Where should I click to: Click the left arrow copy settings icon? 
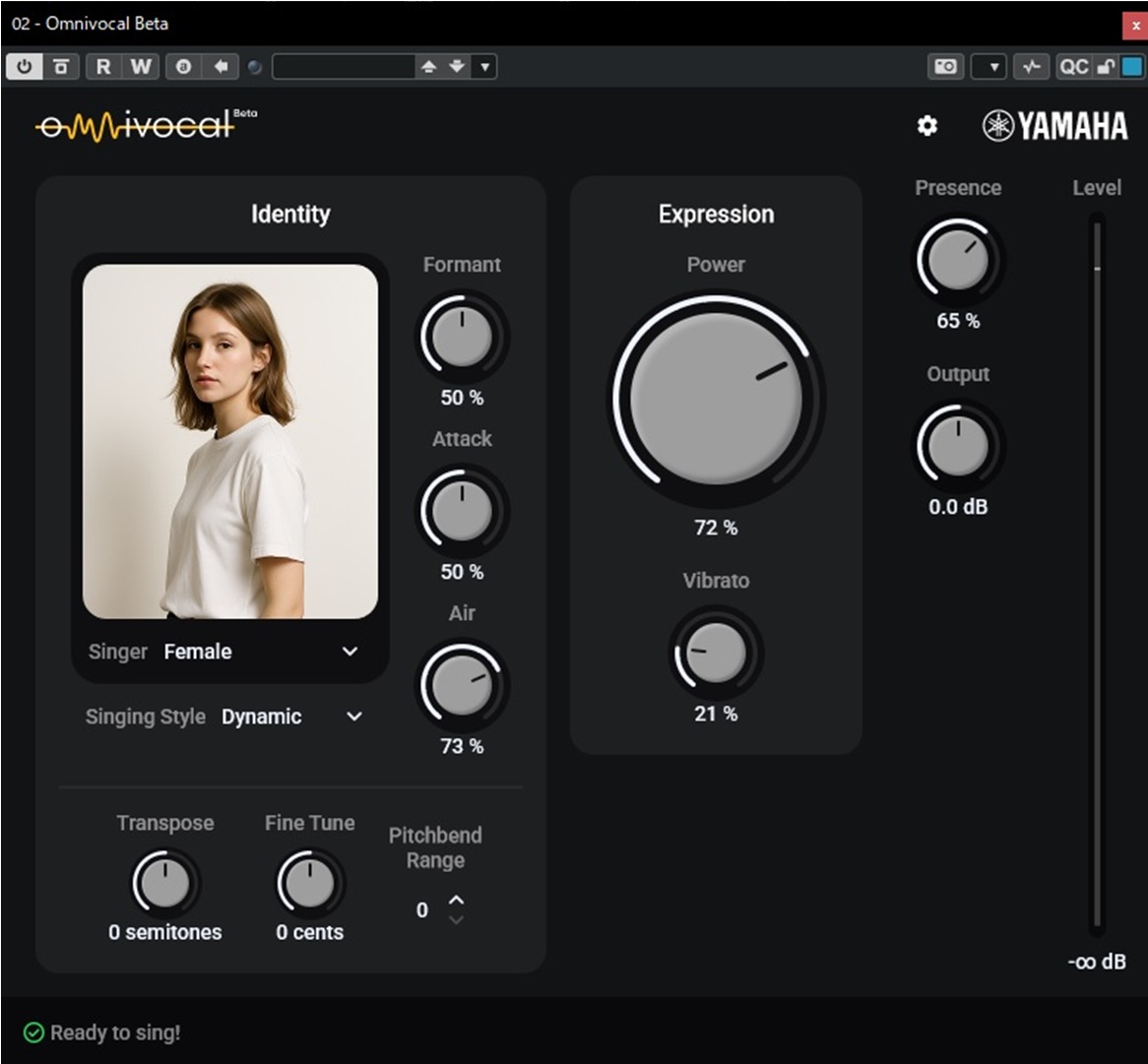click(x=221, y=67)
